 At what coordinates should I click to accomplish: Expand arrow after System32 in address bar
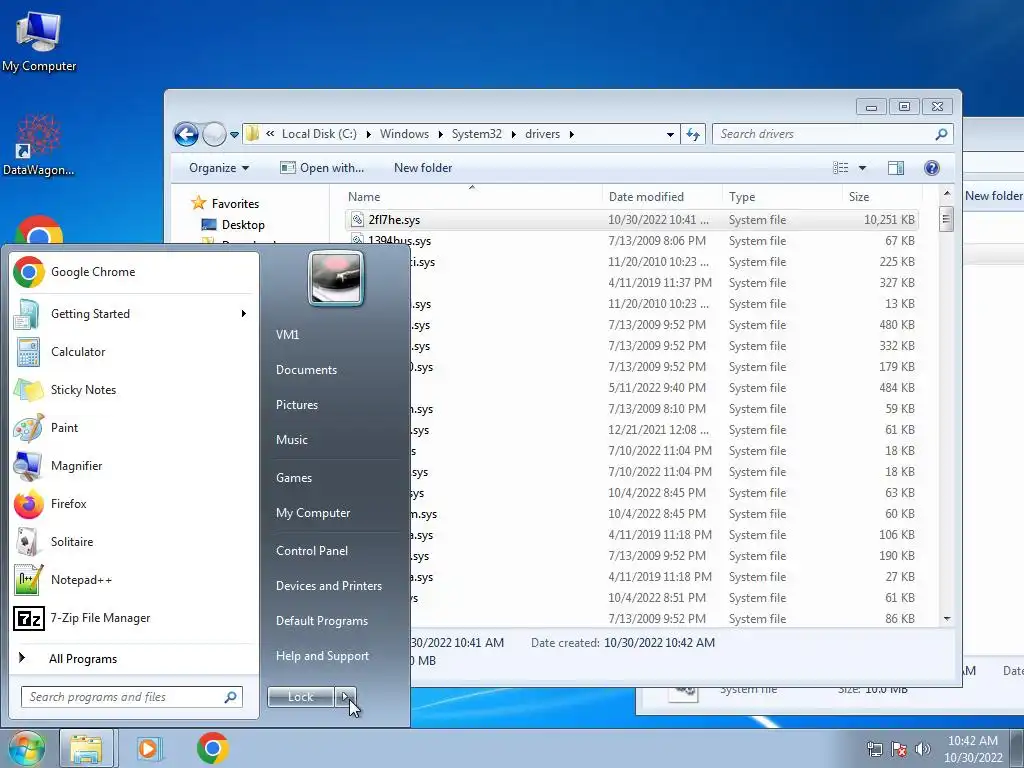coord(513,135)
